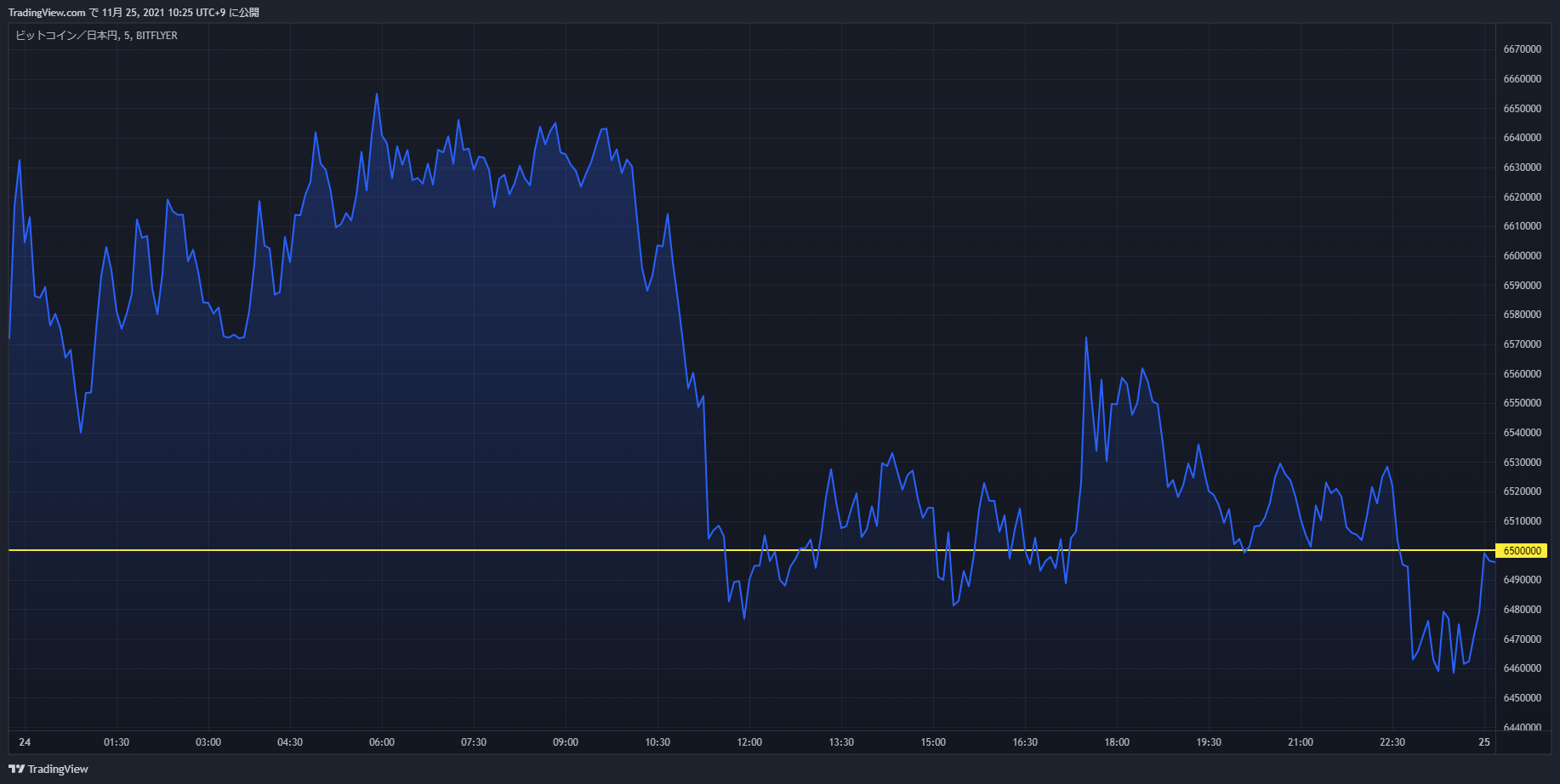Click the 6650000 price axis label
The height and width of the screenshot is (784, 1560).
(1523, 109)
